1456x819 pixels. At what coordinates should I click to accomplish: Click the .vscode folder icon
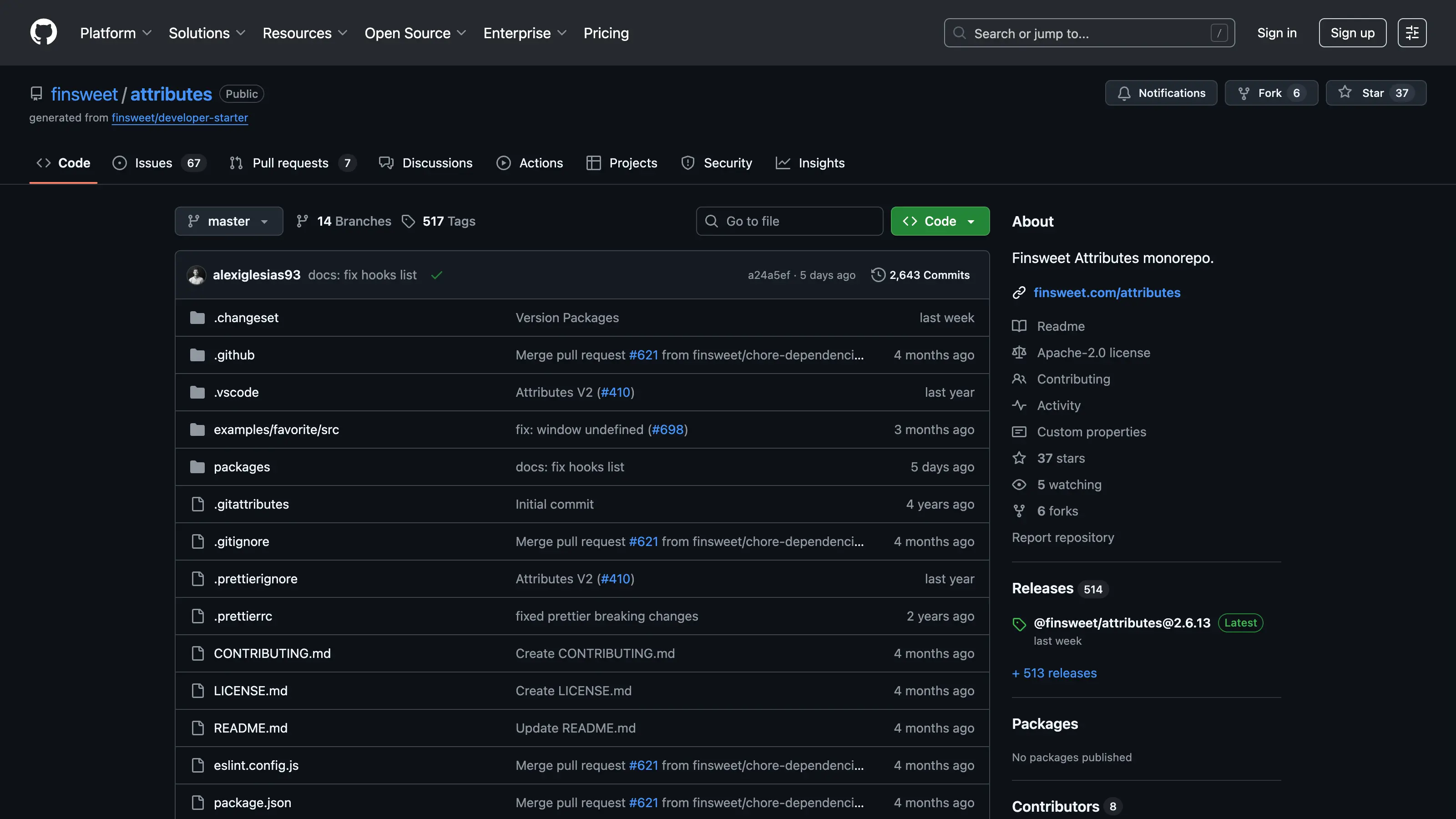[197, 392]
